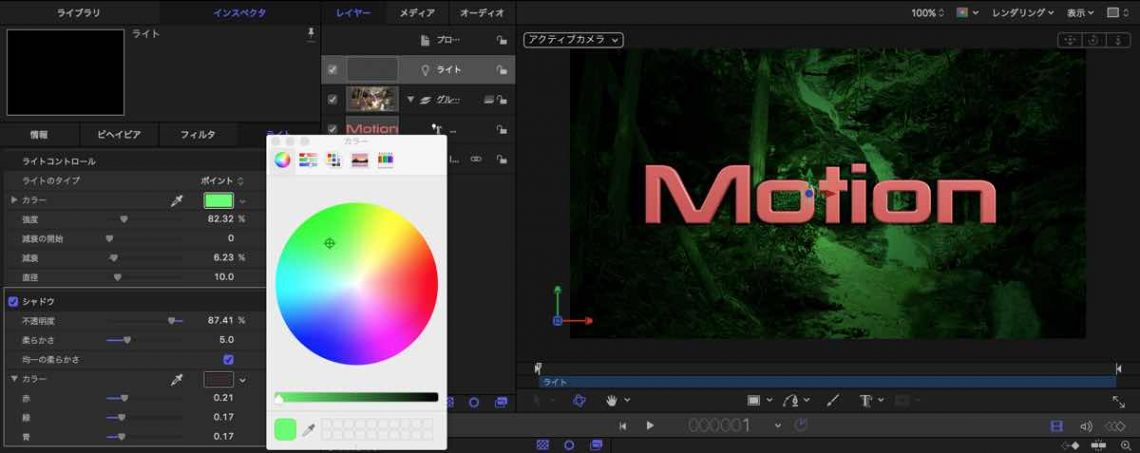Select the Hand pan tool
This screenshot has width=1140, height=453.
click(x=611, y=400)
